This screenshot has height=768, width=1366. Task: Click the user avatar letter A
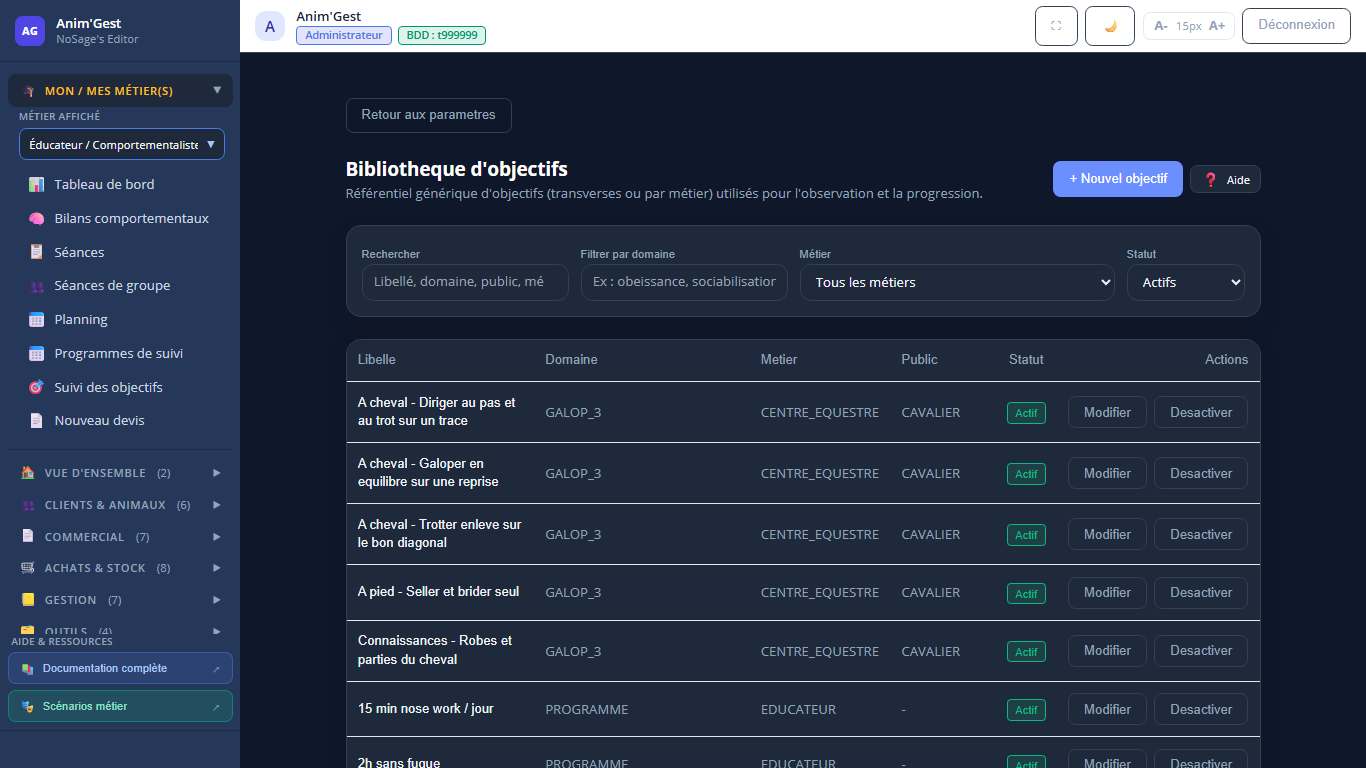click(270, 26)
